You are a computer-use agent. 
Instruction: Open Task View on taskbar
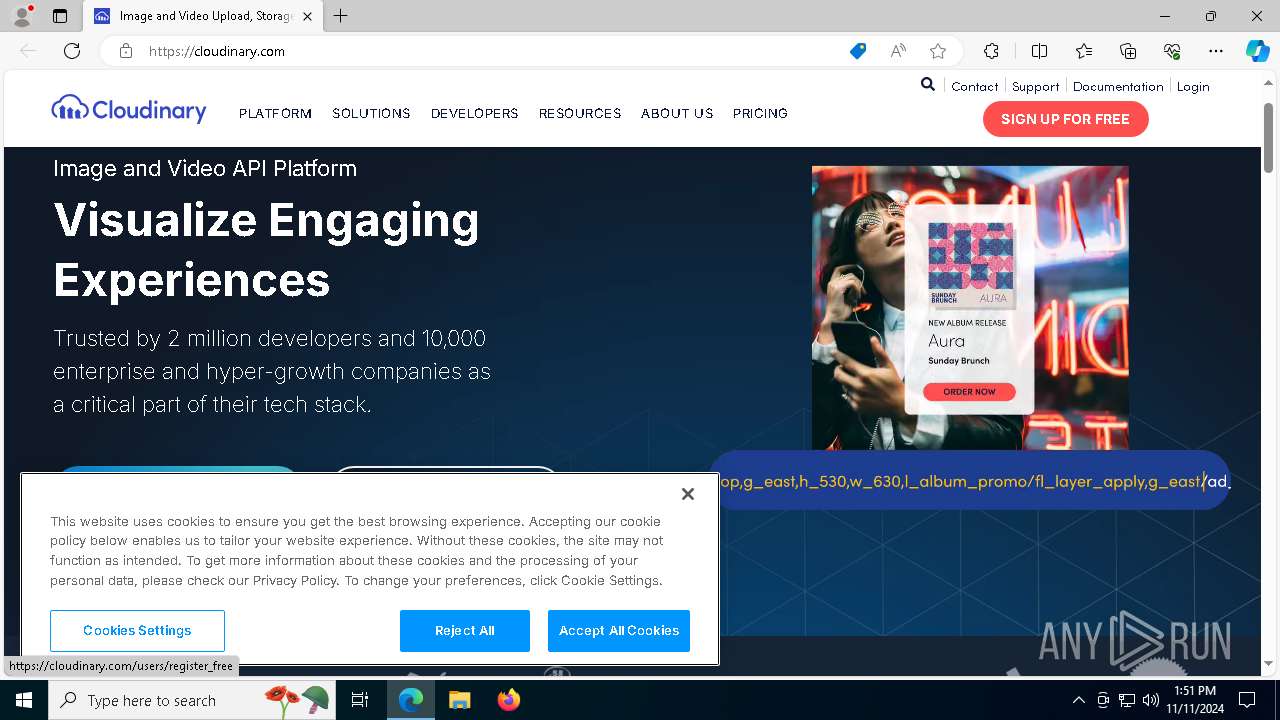click(x=360, y=700)
